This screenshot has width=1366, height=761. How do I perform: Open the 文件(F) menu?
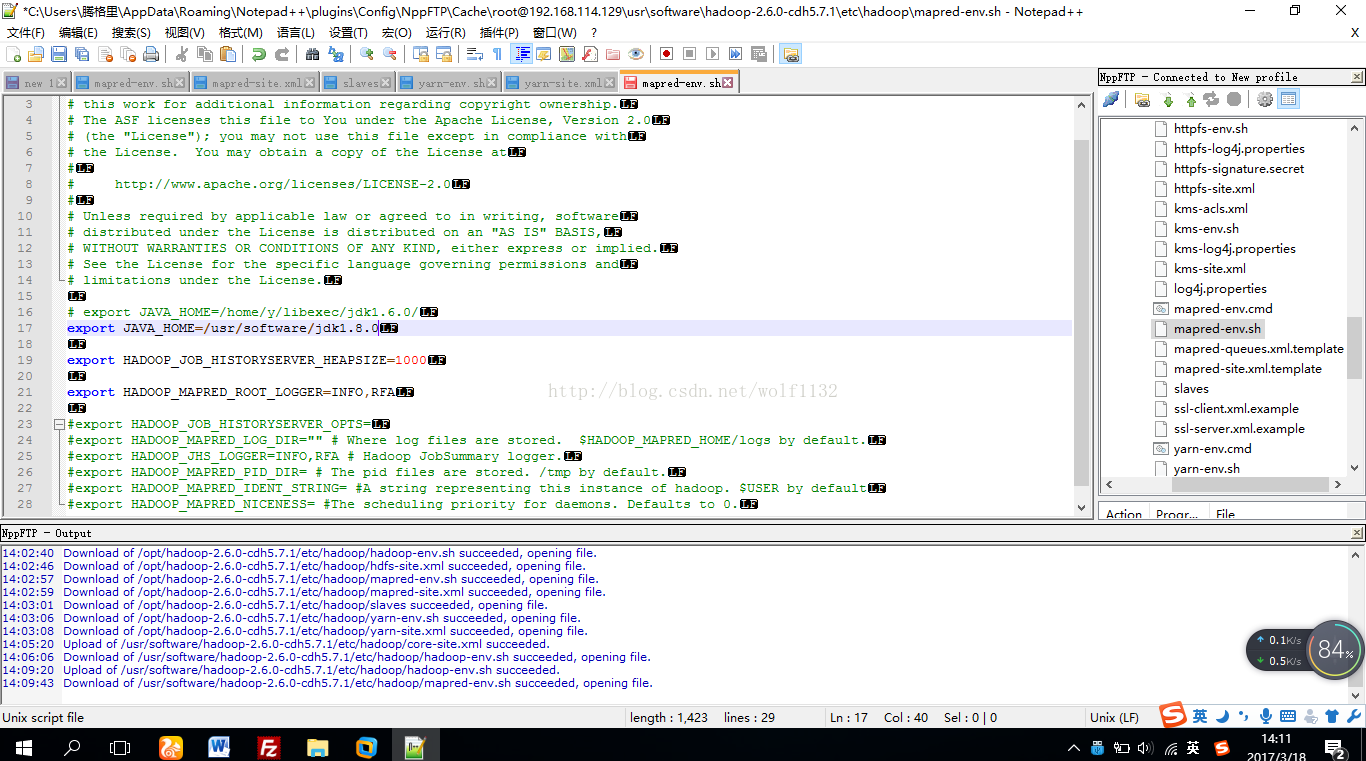coord(26,32)
